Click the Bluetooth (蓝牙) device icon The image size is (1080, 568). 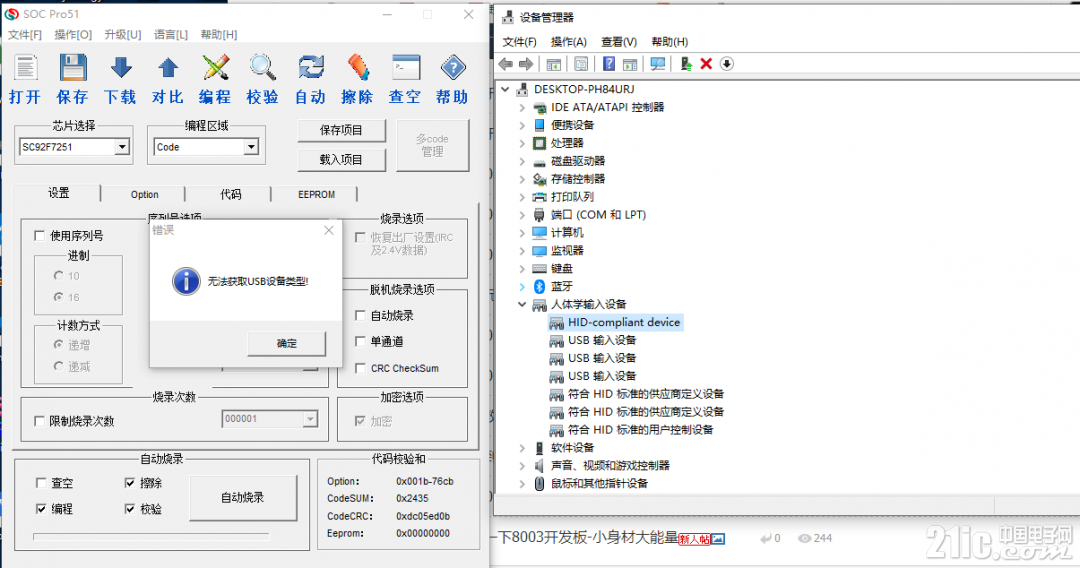coord(539,286)
